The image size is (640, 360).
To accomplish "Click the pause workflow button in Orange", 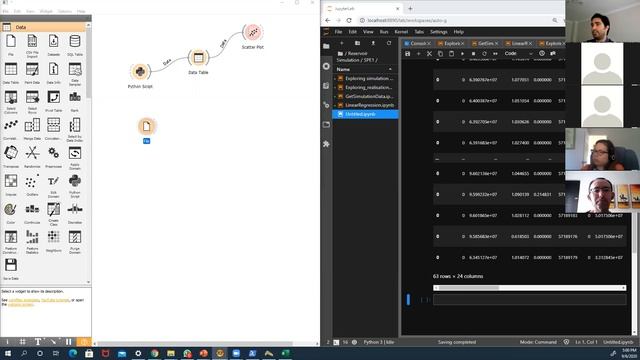I will pos(68,342).
